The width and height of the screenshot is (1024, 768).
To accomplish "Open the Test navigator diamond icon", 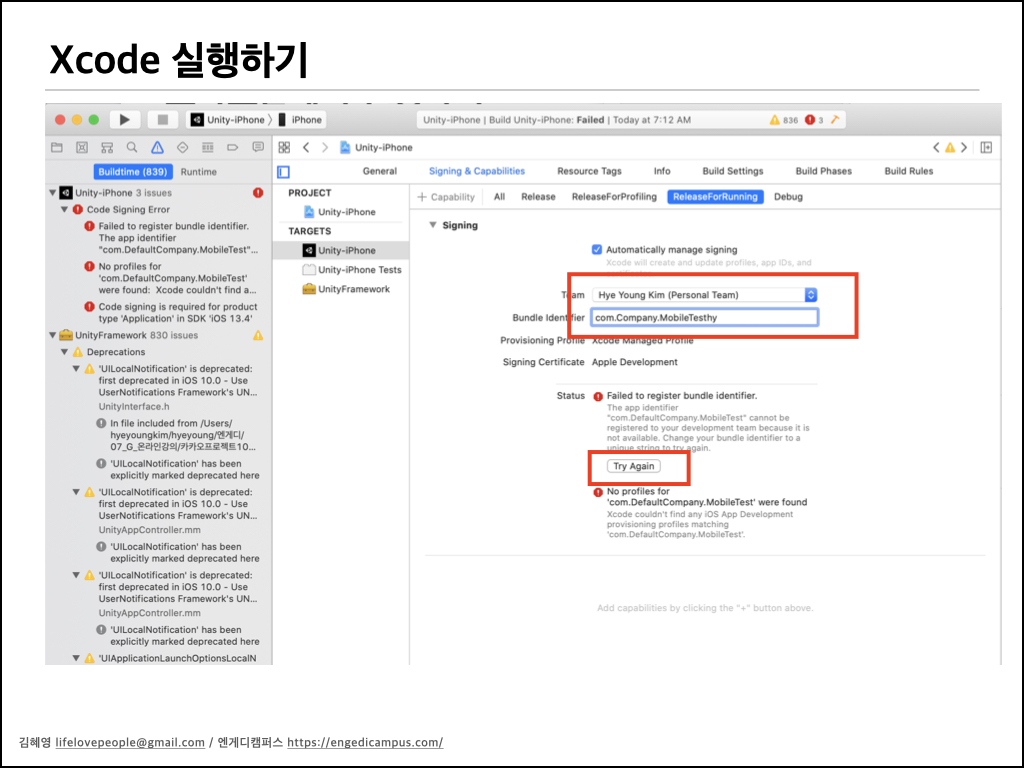I will [x=182, y=148].
